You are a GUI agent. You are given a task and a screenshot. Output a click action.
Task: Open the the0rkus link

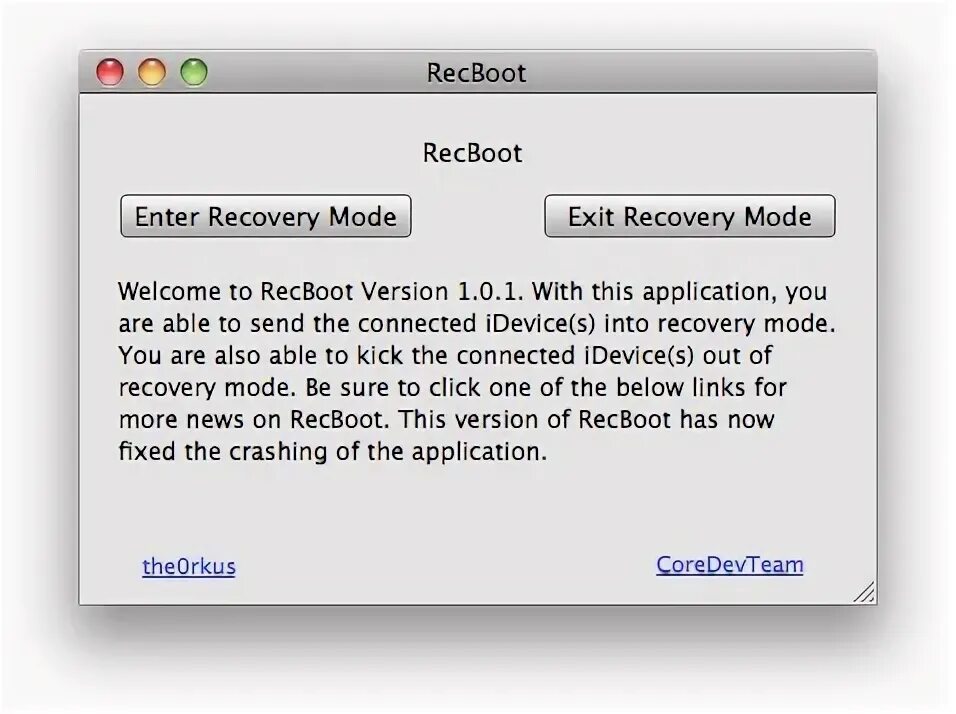[189, 567]
